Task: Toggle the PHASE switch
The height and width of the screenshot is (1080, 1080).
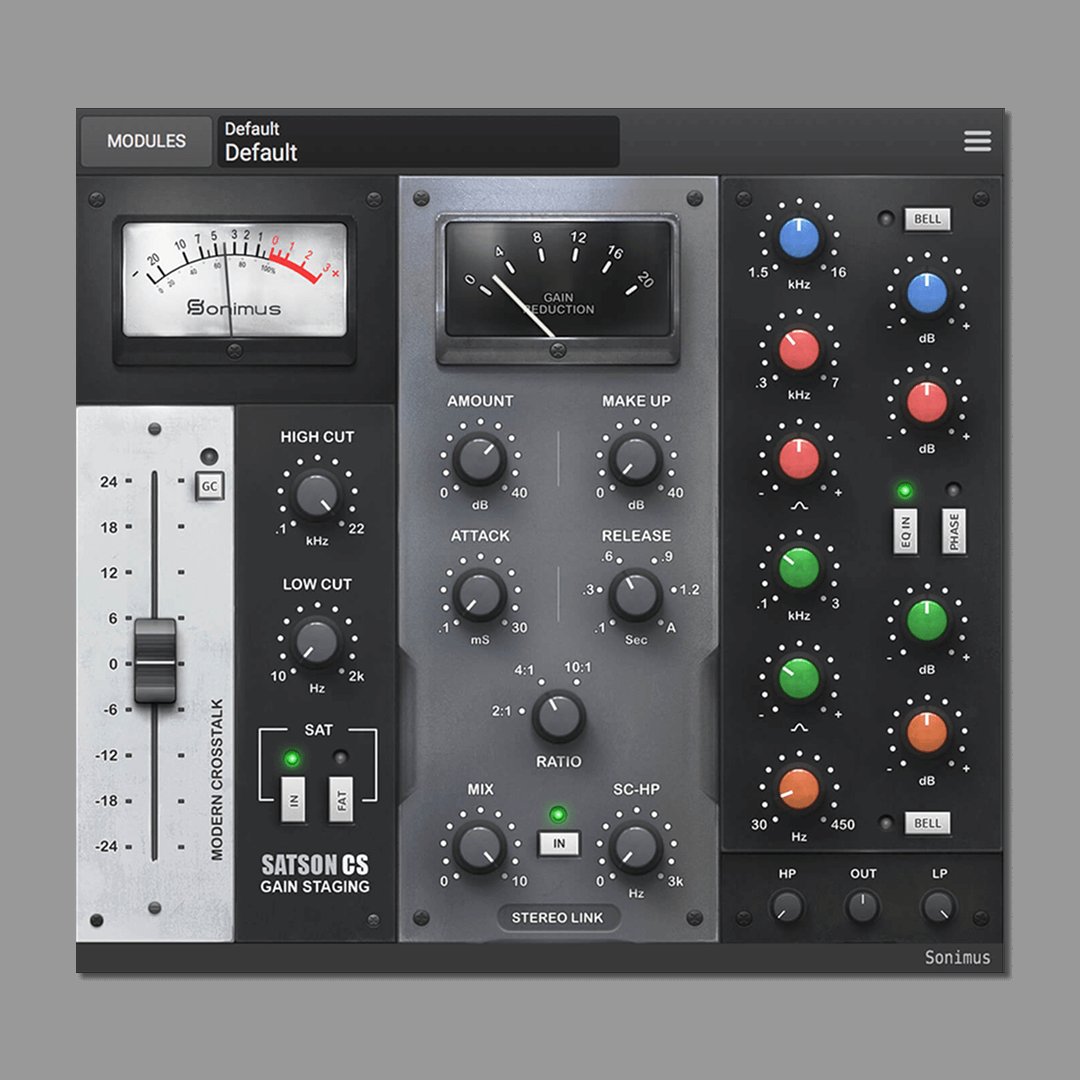Action: (x=954, y=531)
